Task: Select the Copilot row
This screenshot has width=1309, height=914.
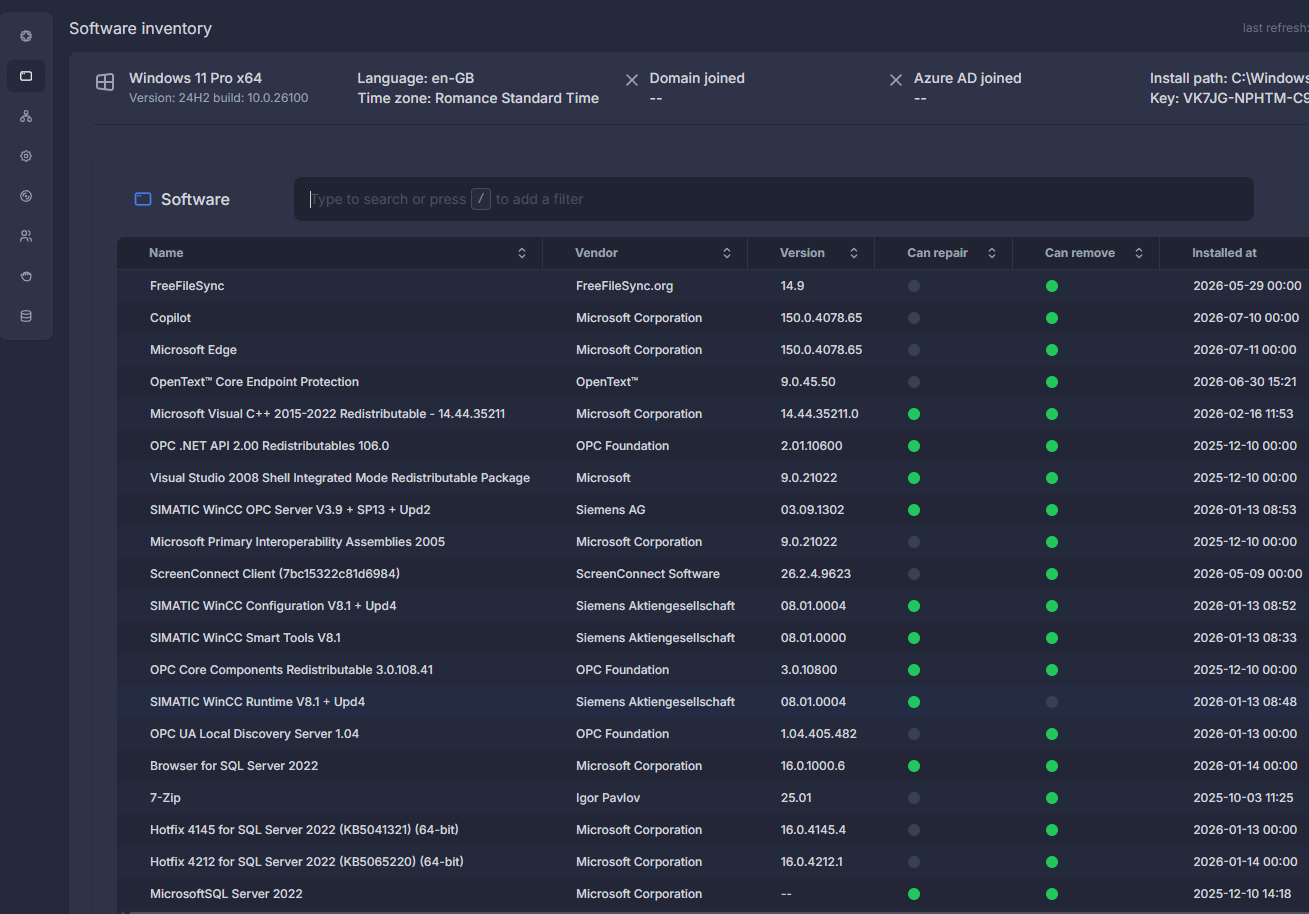Action: click(x=713, y=318)
